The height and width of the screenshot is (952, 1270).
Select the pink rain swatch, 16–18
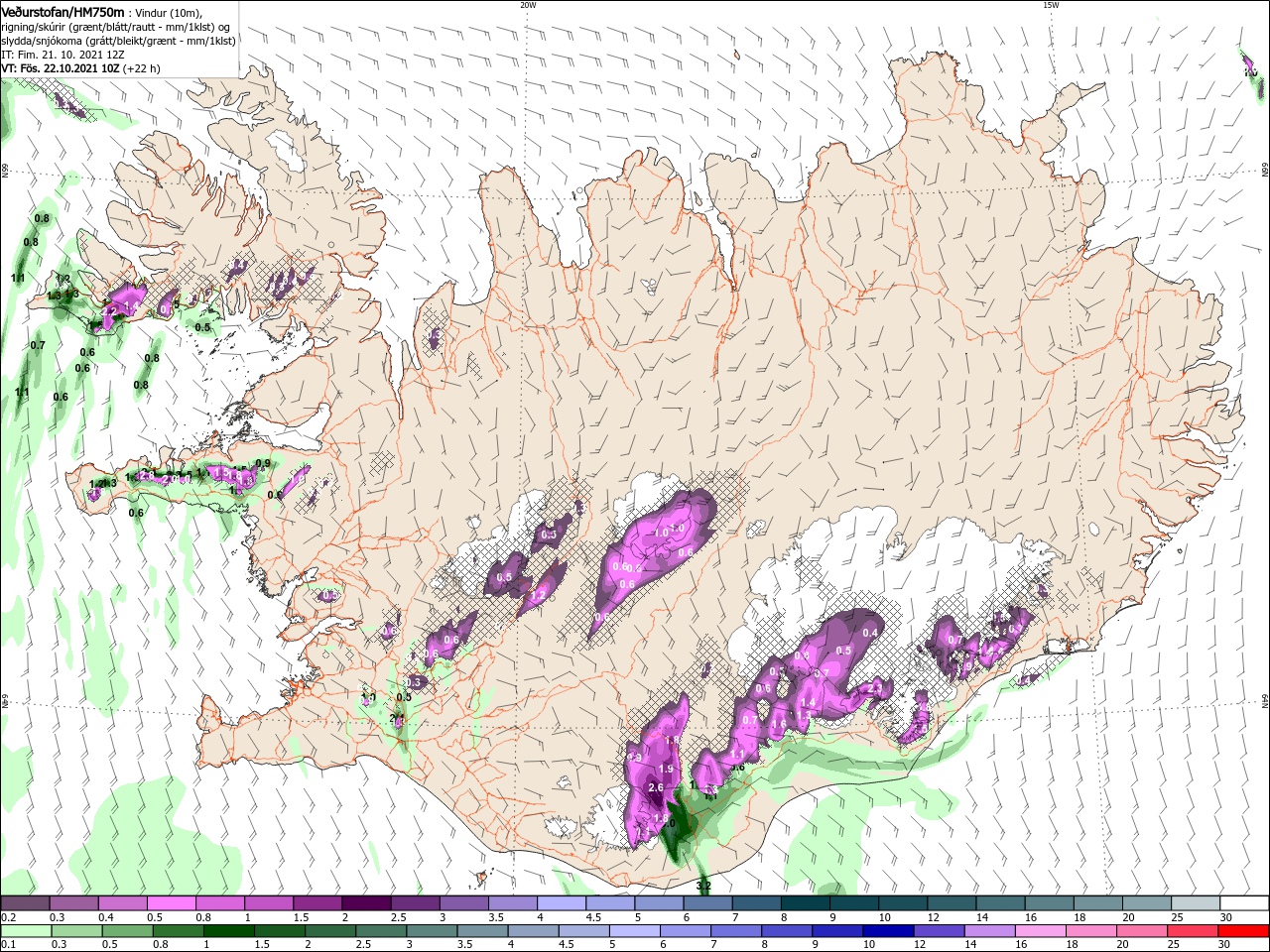(x=1043, y=931)
